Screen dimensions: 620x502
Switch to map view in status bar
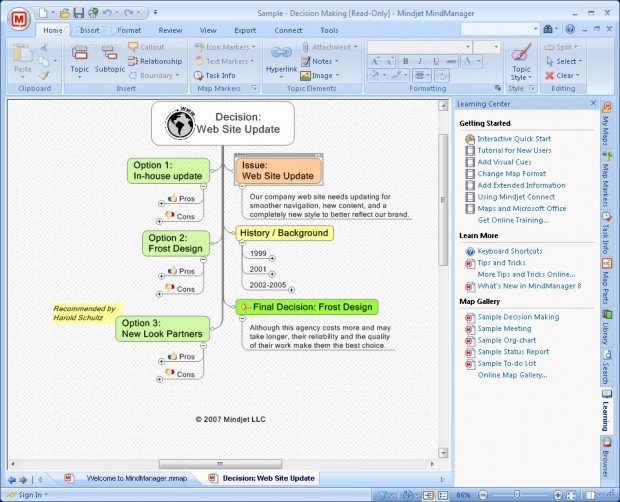[427, 495]
